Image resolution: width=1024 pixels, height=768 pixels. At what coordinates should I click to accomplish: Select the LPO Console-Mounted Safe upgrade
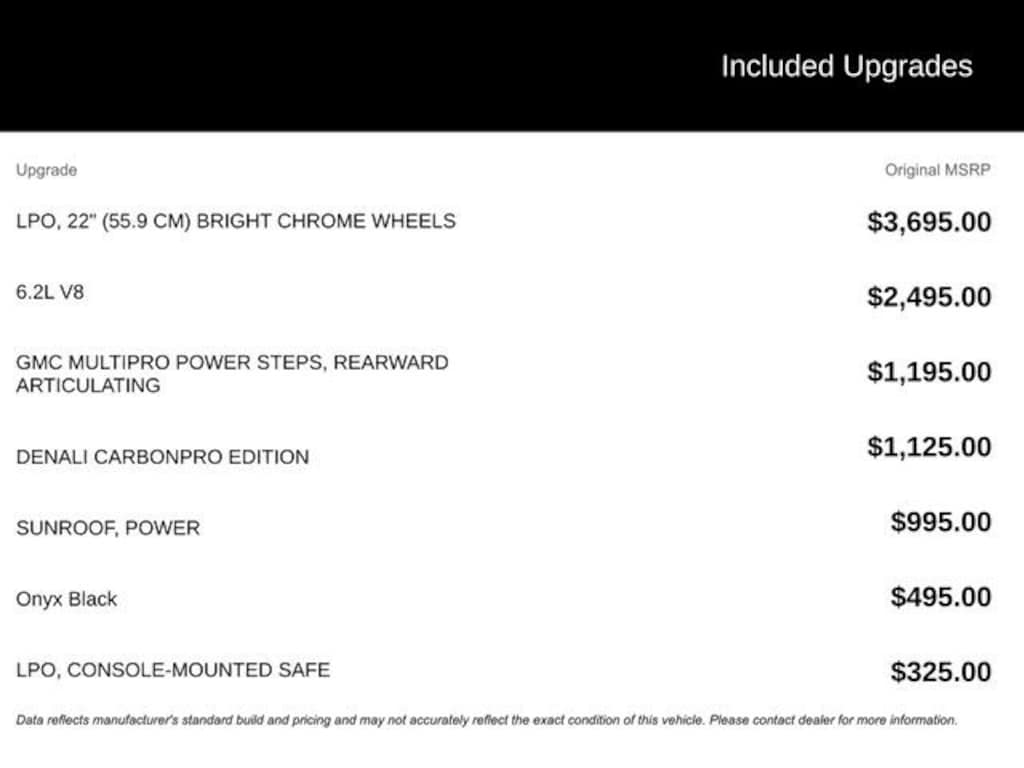coord(172,670)
